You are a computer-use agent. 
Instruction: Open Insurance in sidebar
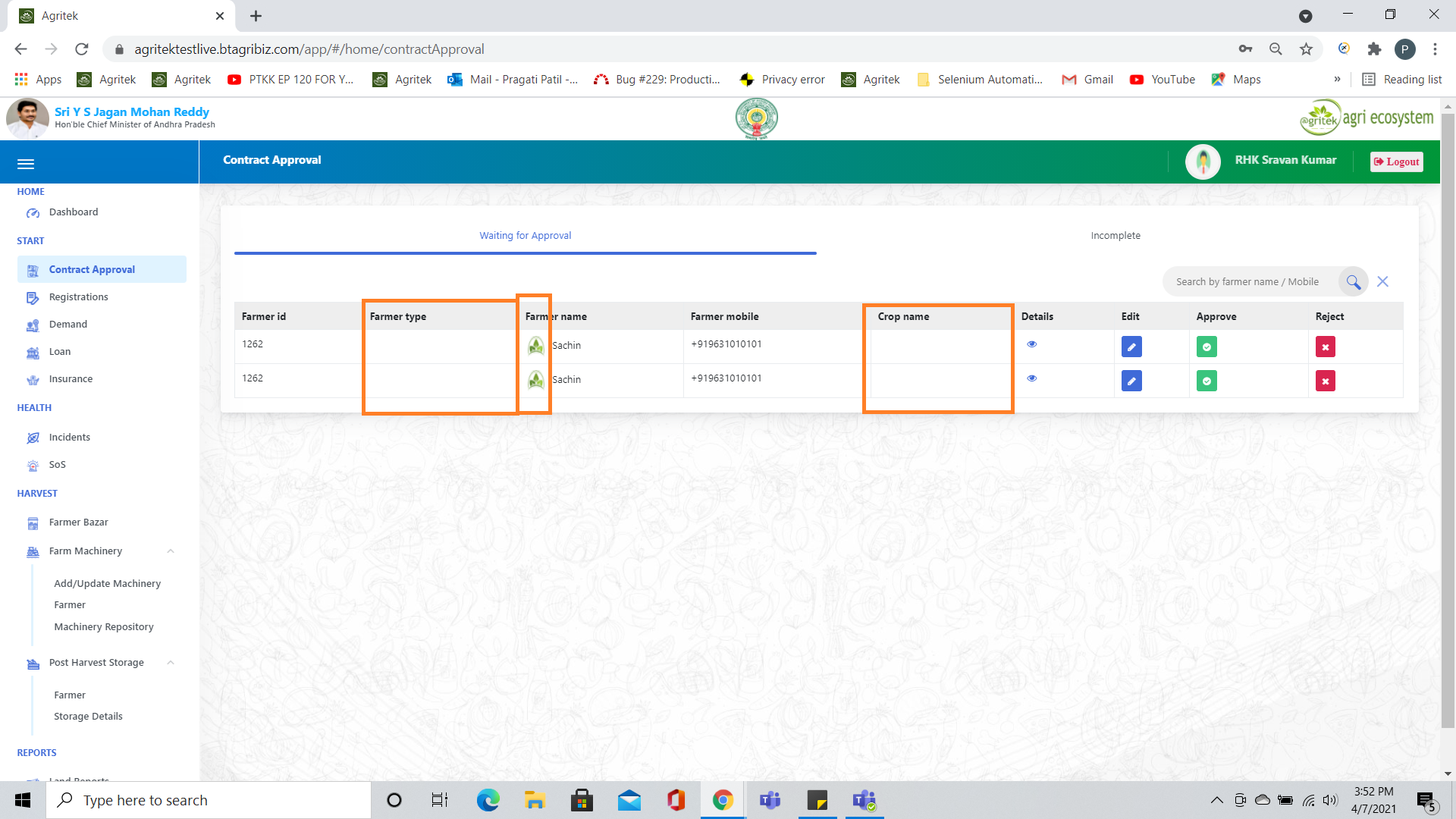(x=71, y=378)
